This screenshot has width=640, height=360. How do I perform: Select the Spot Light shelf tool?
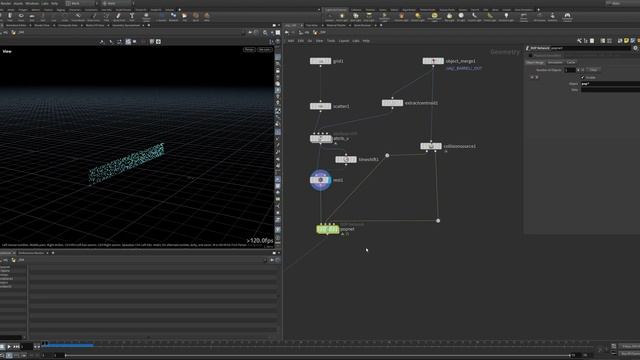pyautogui.click(x=356, y=16)
